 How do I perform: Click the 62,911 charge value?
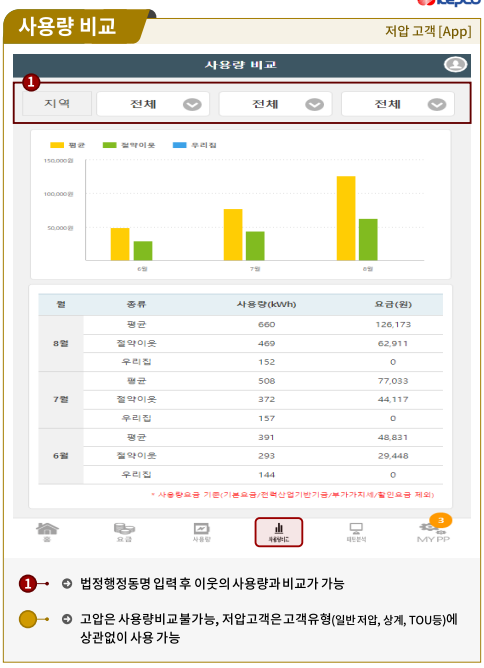(393, 343)
